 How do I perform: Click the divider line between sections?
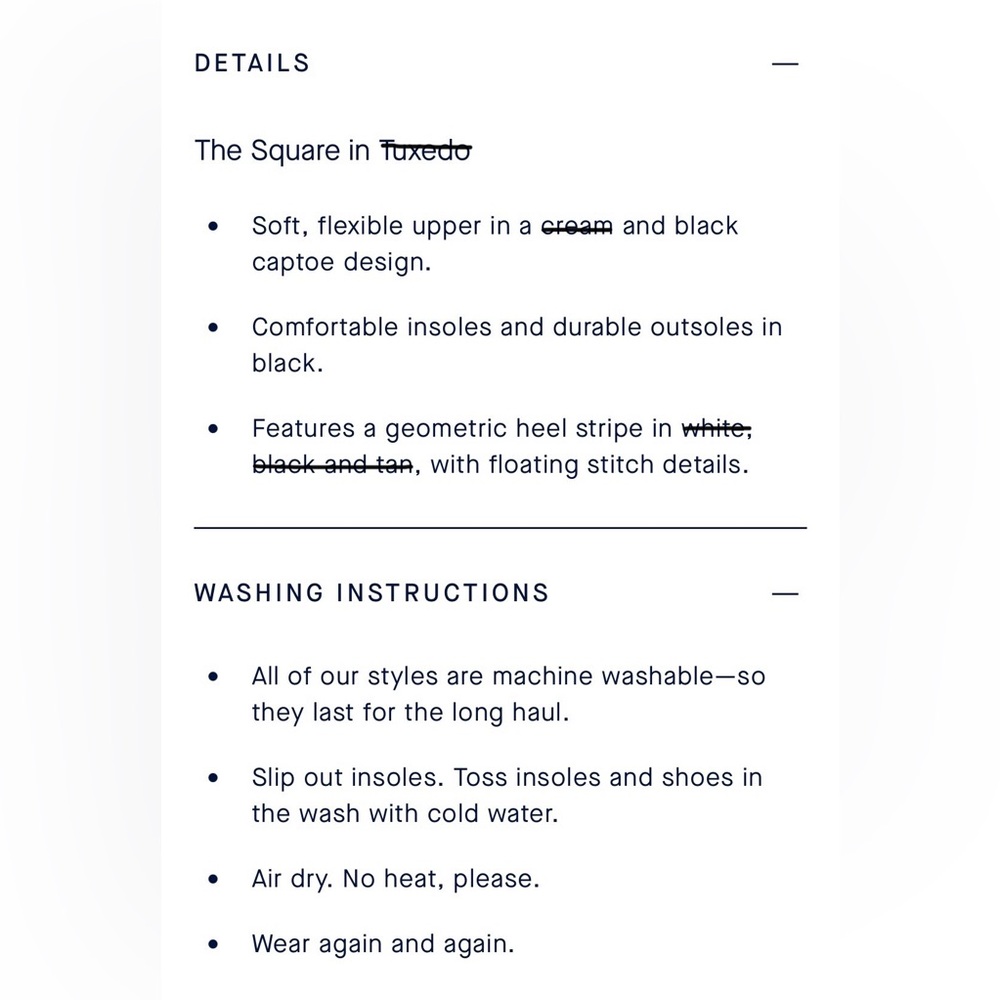pyautogui.click(x=501, y=528)
